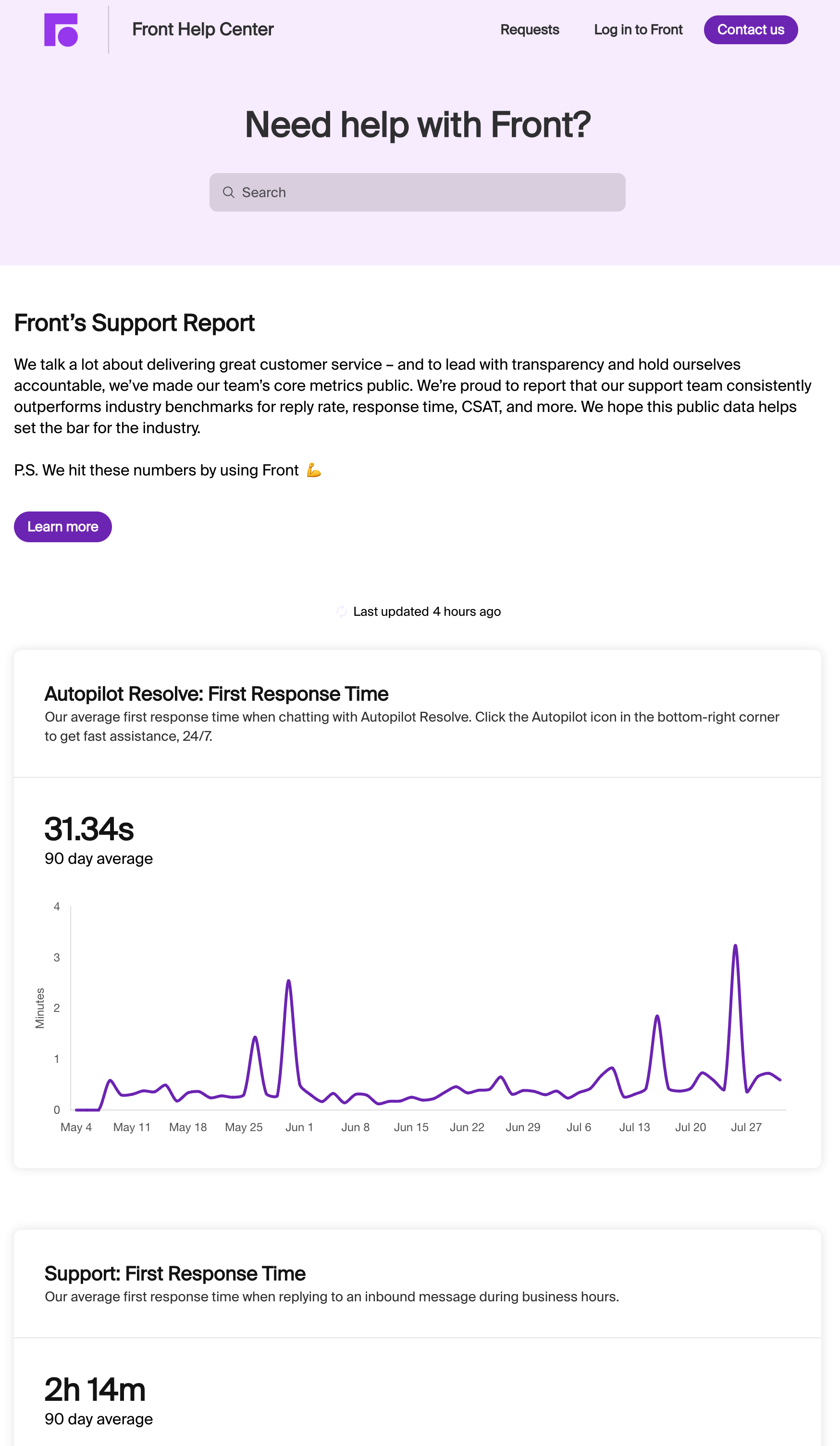
Task: Click the refresh icon beside Last updated
Action: tap(341, 611)
